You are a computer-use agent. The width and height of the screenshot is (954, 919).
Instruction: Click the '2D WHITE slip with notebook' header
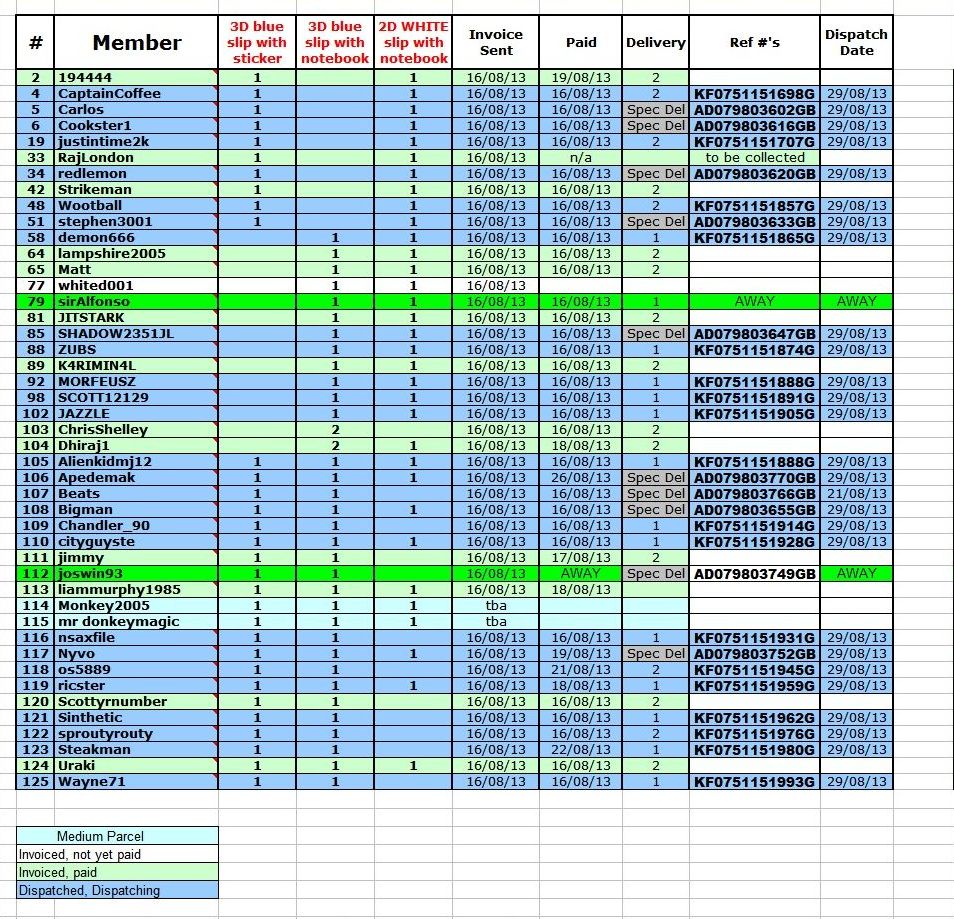[413, 43]
